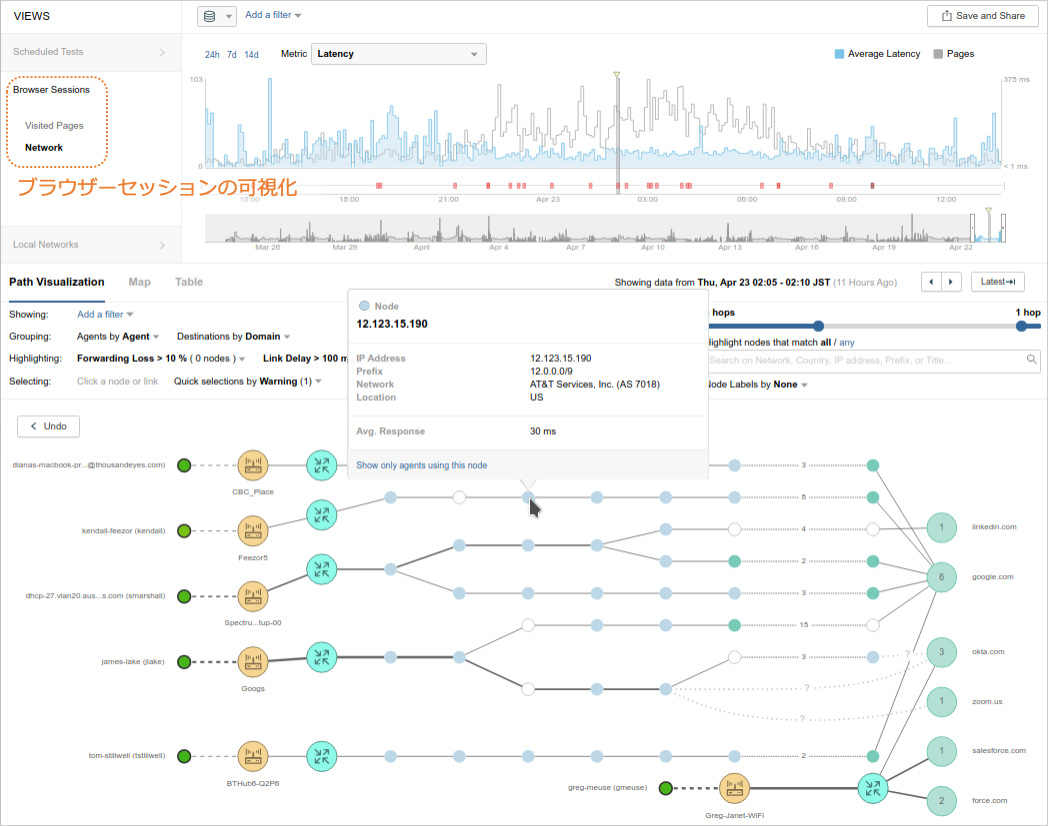Select the google.com destination node
Viewport: 1048px width, 826px height.
[941, 577]
